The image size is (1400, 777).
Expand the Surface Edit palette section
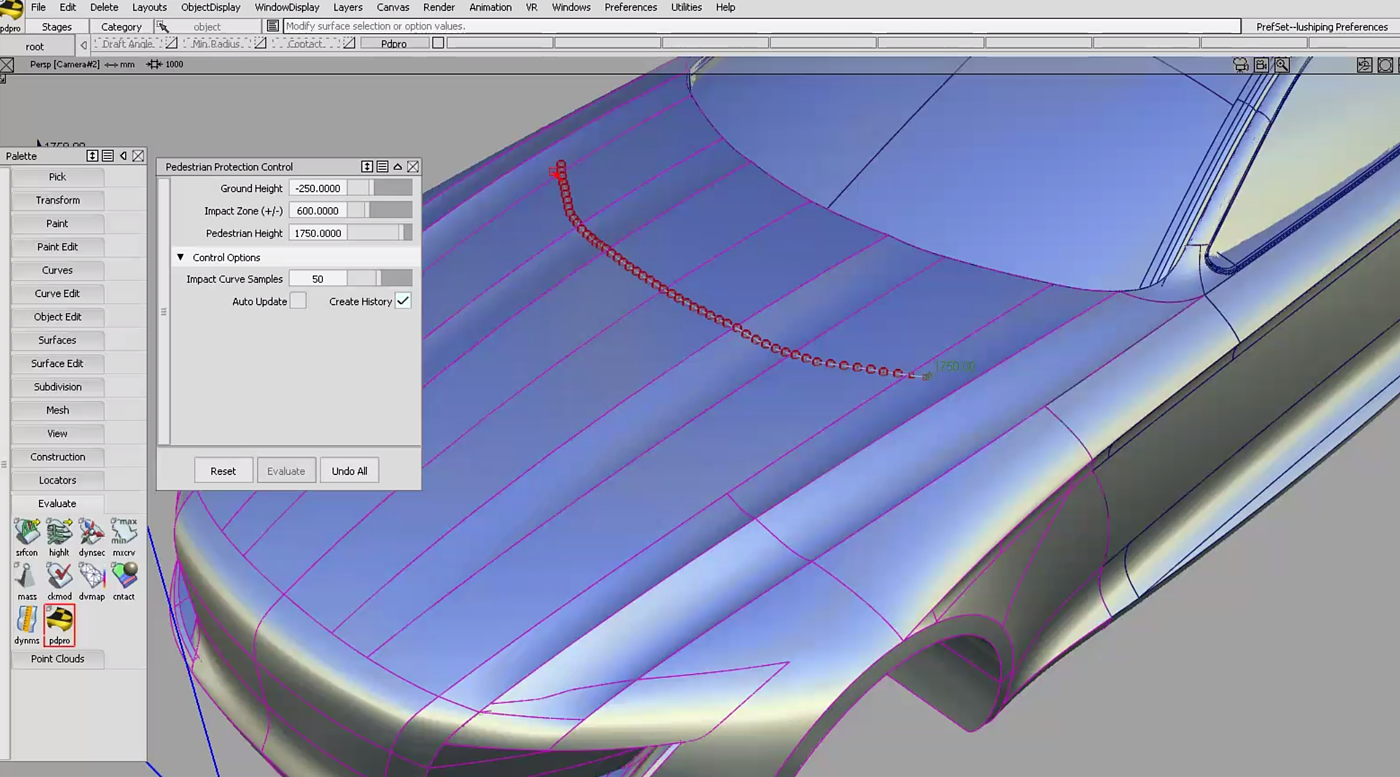[x=57, y=363]
